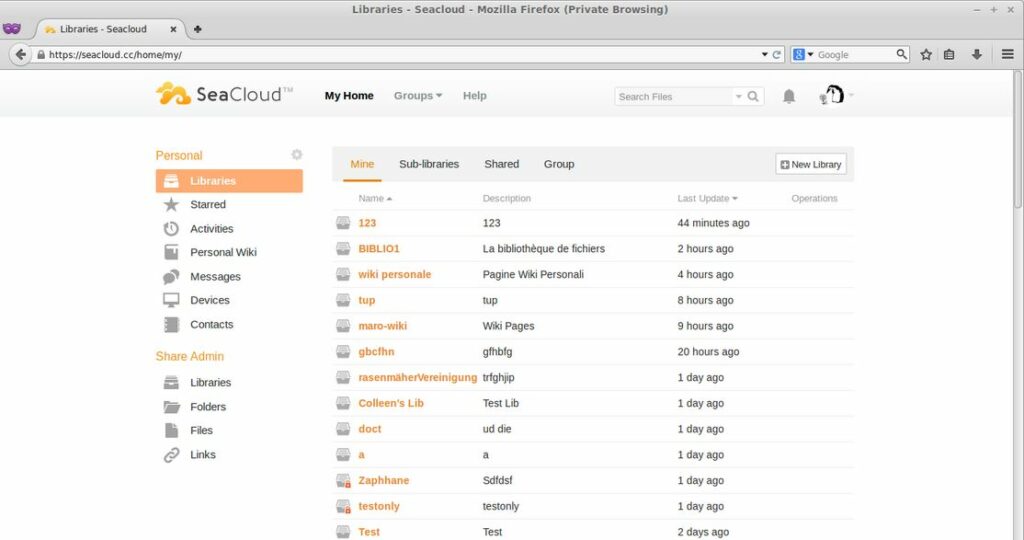Click the Personal Wiki book icon
The width and height of the screenshot is (1024, 540).
[171, 252]
